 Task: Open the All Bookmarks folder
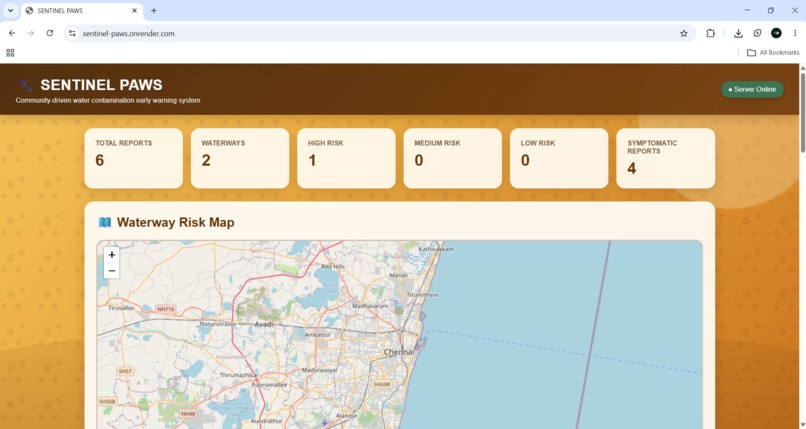coord(773,52)
